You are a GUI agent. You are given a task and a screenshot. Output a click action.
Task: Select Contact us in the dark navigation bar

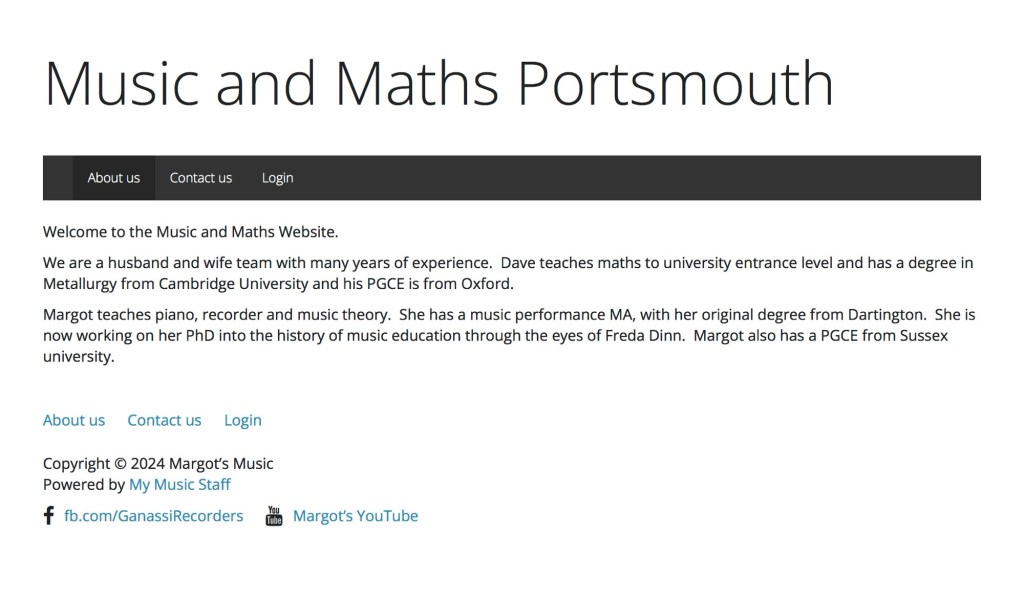coord(201,178)
